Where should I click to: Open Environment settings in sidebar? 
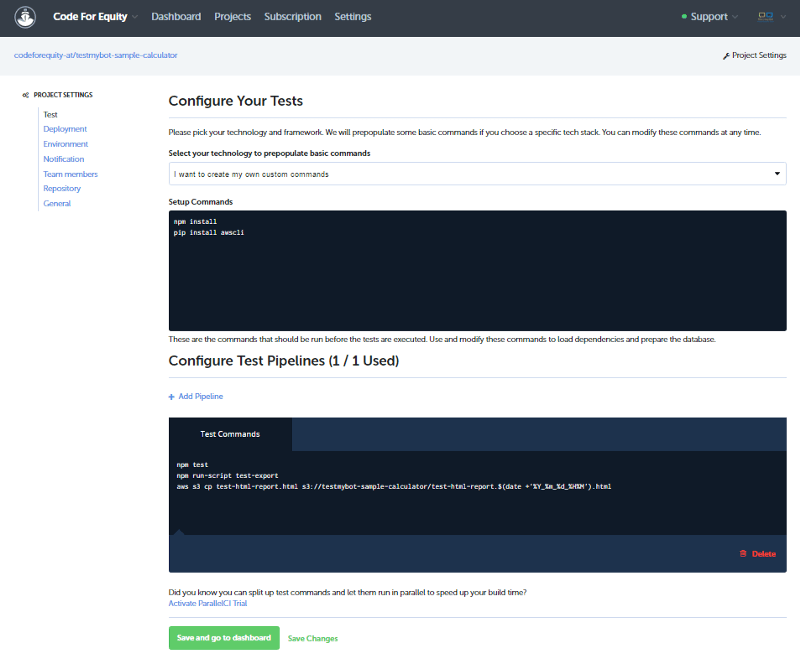66,144
